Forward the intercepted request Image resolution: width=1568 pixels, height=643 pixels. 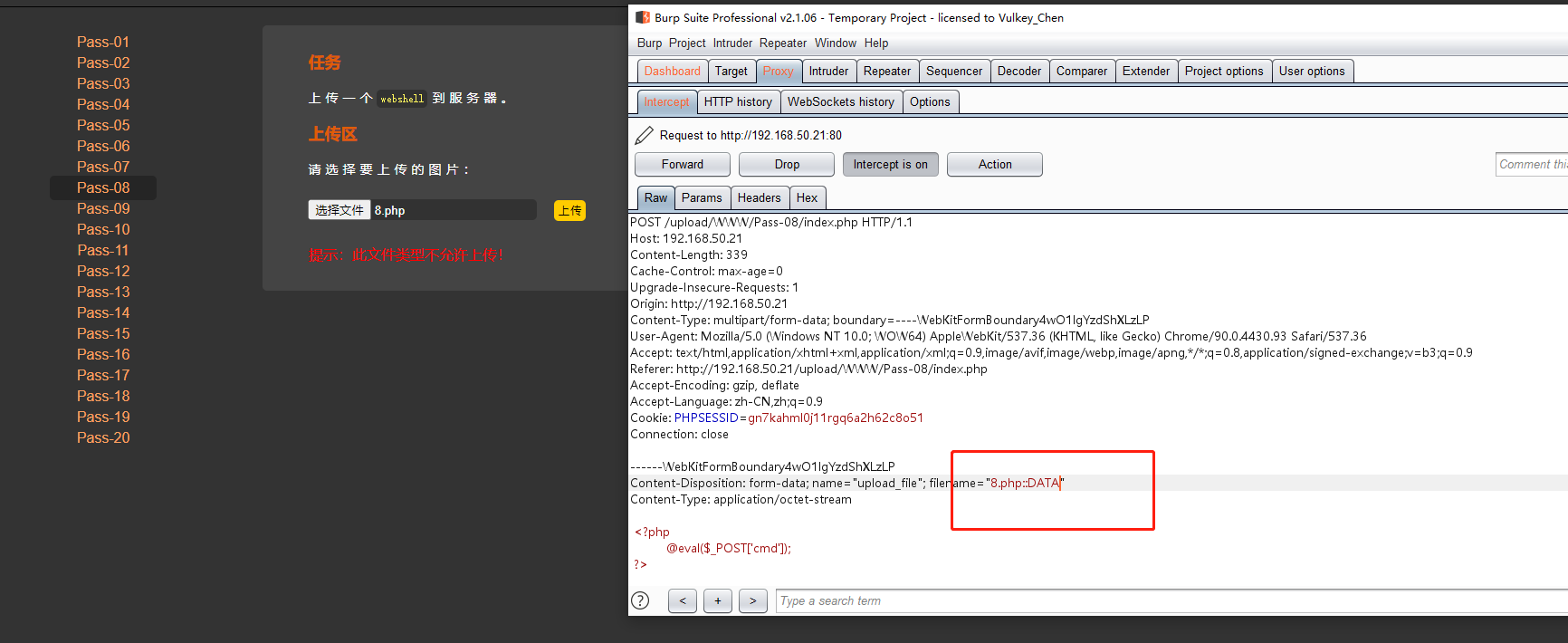click(x=683, y=164)
